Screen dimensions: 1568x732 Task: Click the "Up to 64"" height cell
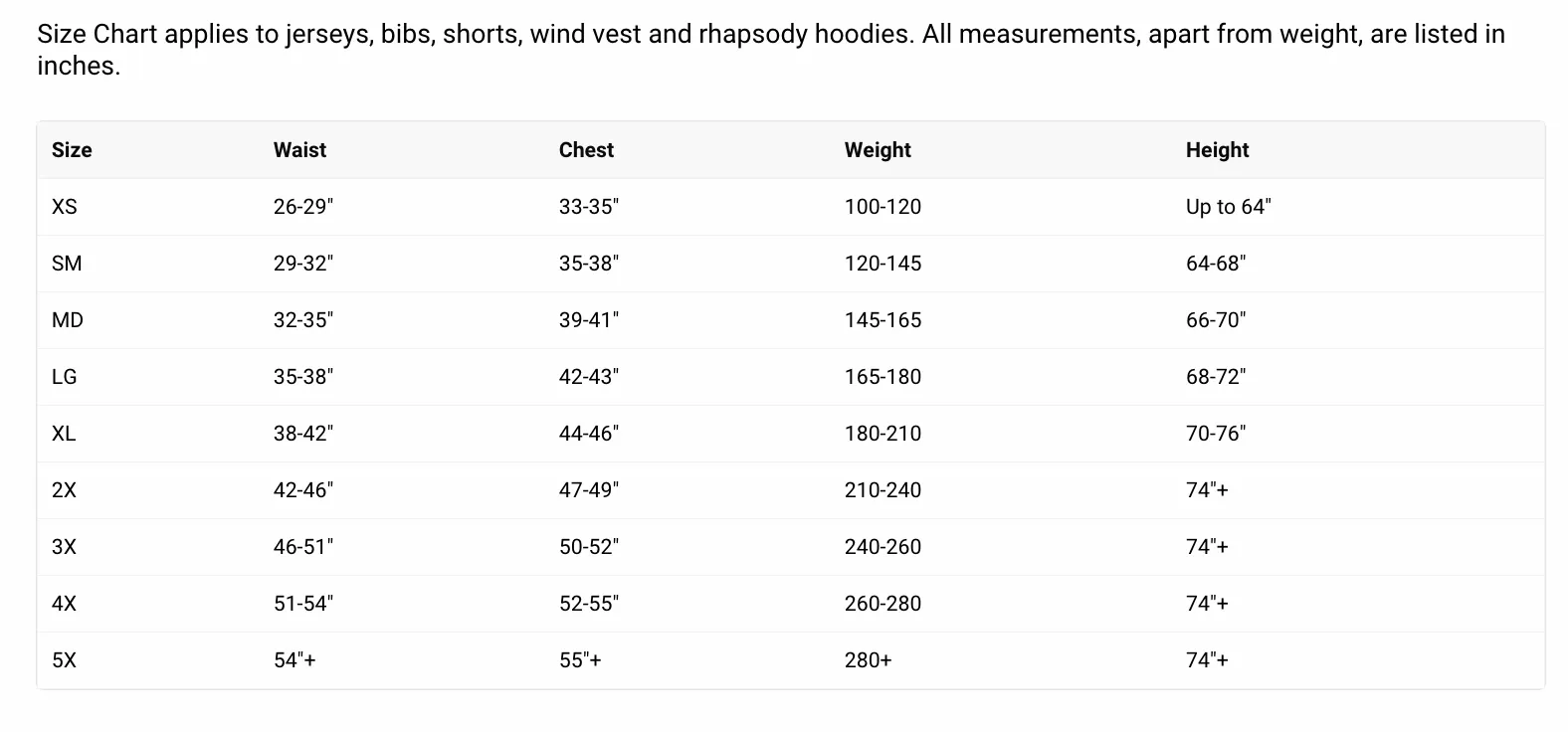coord(1229,207)
